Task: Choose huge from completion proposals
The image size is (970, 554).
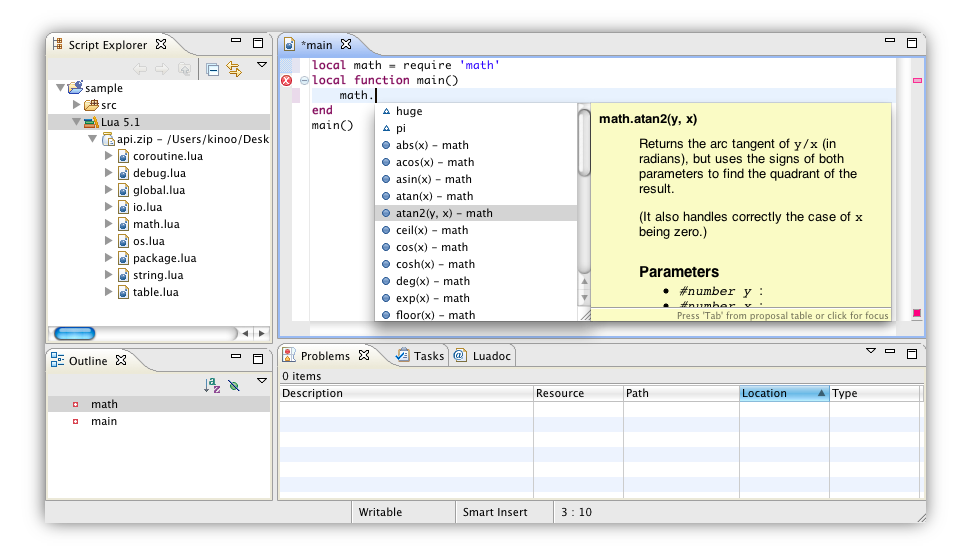Action: 476,111
